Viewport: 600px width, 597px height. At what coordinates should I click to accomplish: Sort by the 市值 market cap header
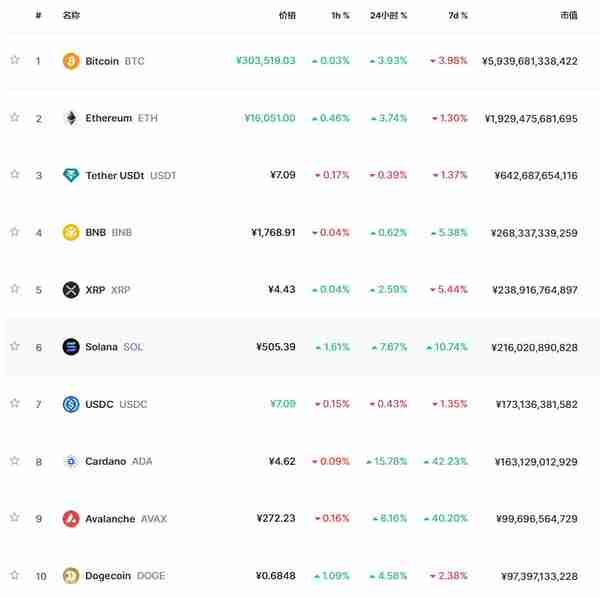click(x=569, y=15)
